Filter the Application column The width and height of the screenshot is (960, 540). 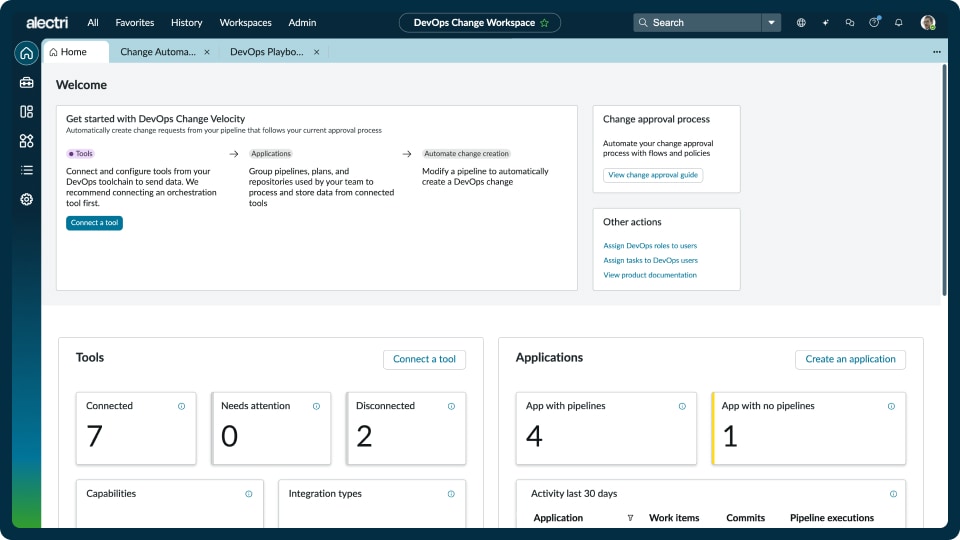630,518
